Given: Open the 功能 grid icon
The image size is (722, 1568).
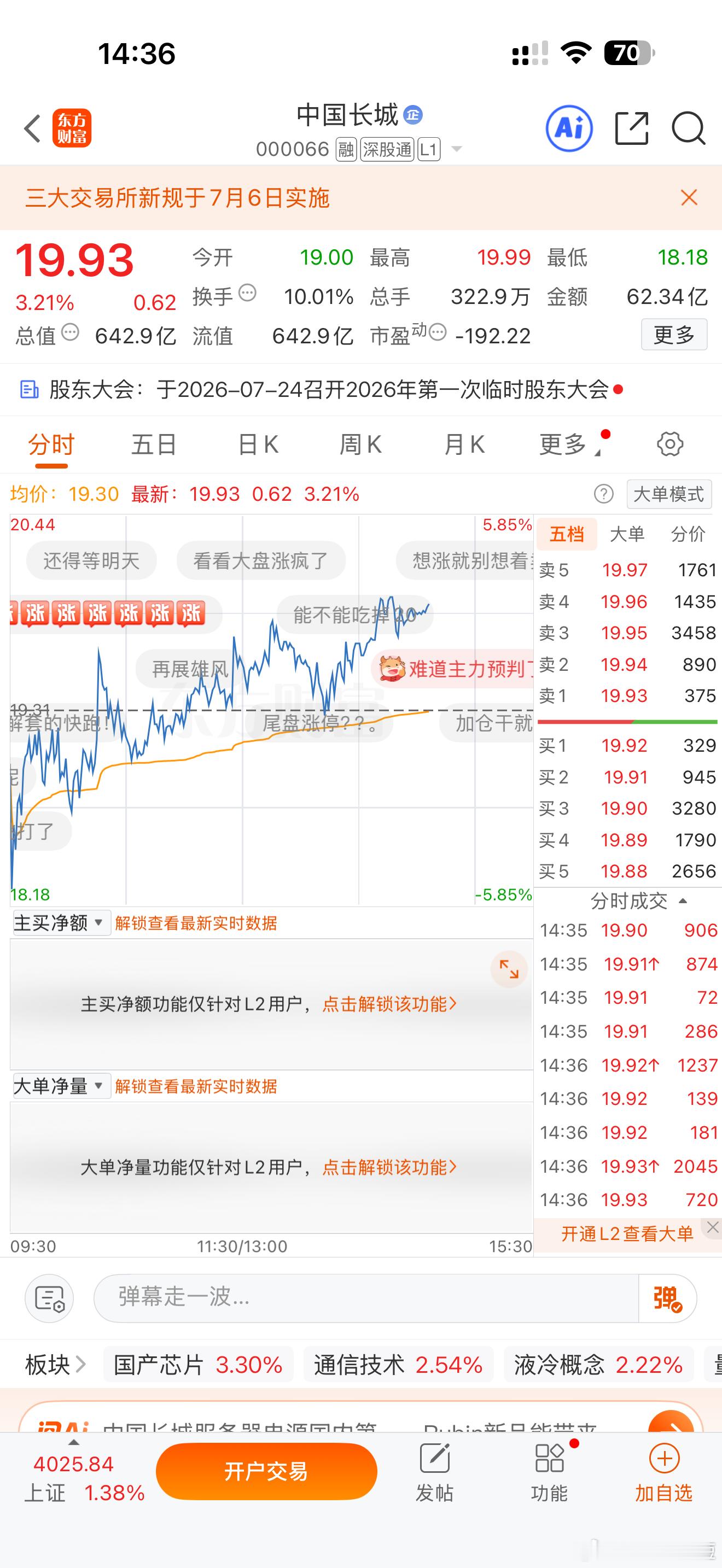Looking at the screenshot, I should point(549,1459).
